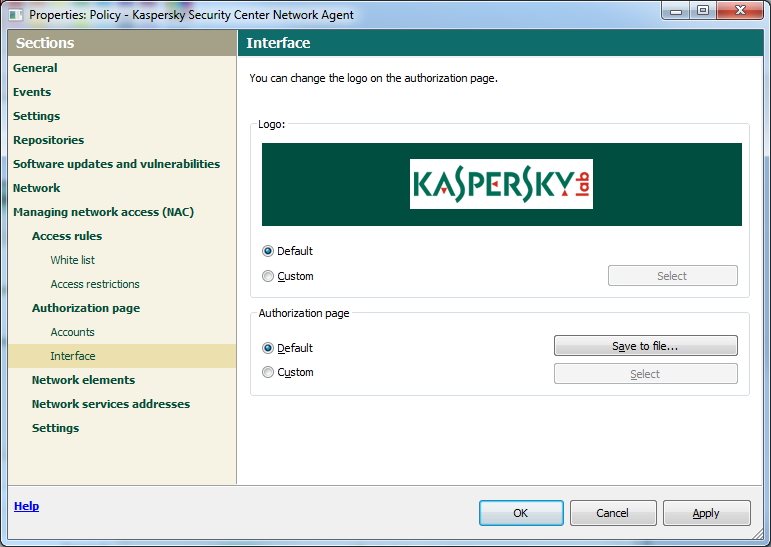Select Custom radio under Authorization page
771x547 pixels.
(x=268, y=372)
